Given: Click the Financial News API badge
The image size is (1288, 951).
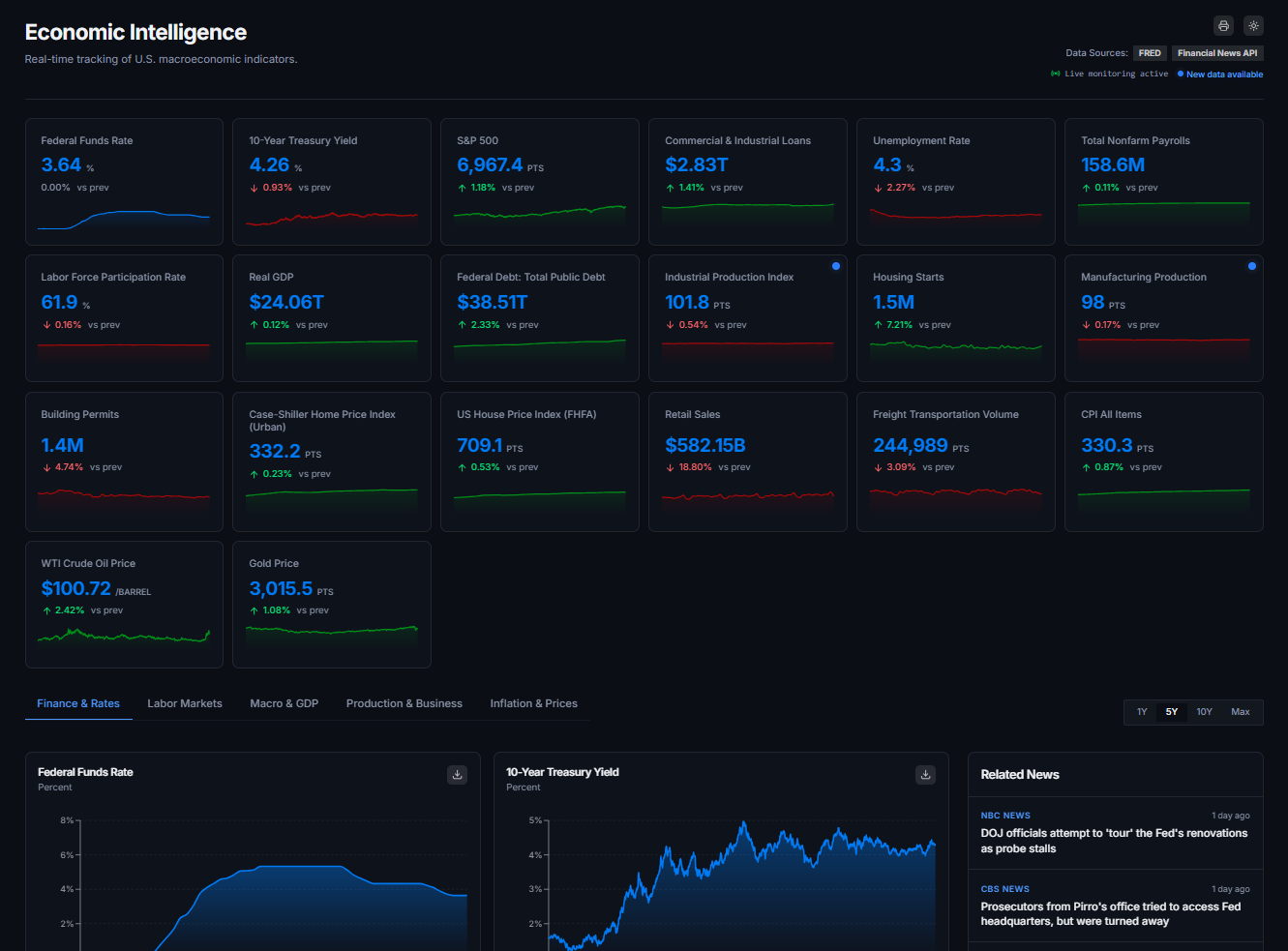Looking at the screenshot, I should pyautogui.click(x=1216, y=53).
